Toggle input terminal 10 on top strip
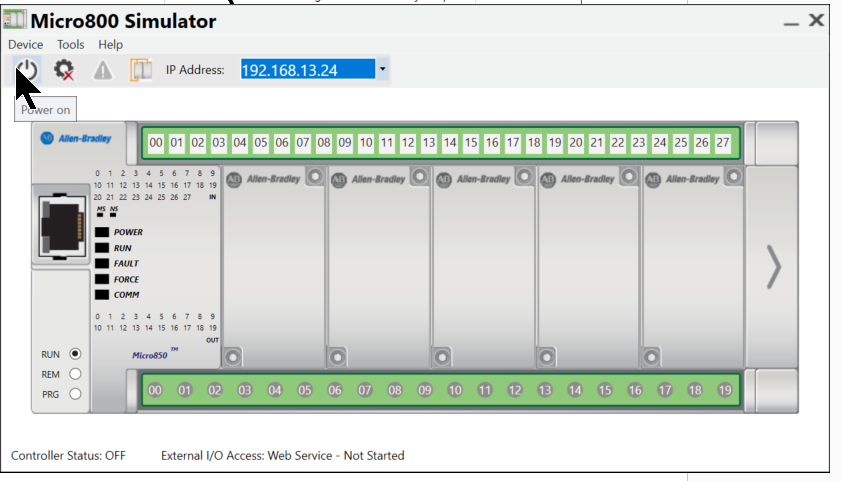 click(366, 143)
